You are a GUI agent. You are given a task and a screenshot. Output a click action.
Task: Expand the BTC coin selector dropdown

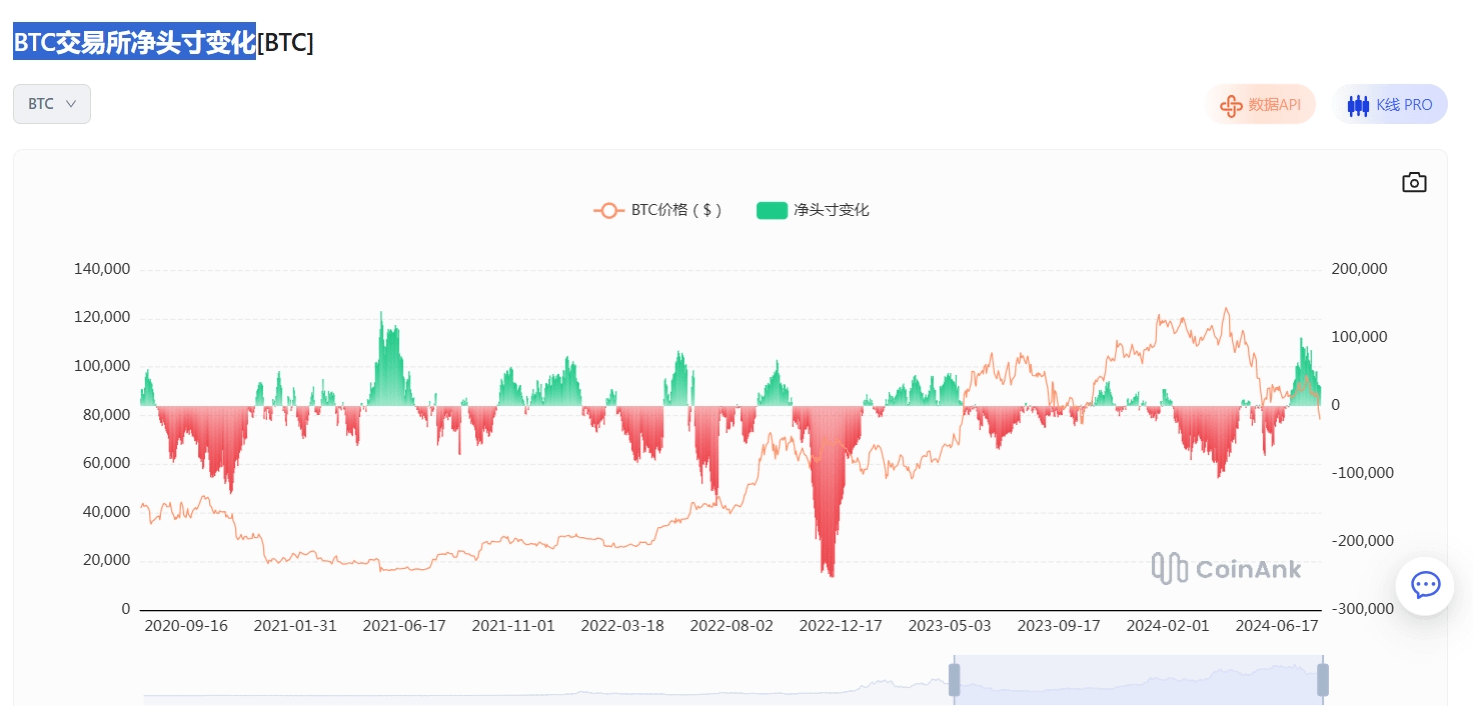click(x=52, y=104)
